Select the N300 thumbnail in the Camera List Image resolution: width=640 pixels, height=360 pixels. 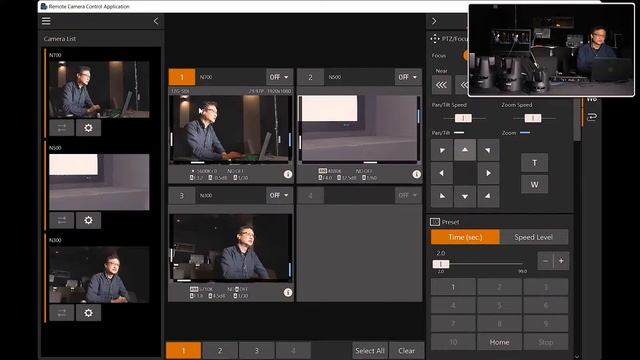(x=99, y=275)
